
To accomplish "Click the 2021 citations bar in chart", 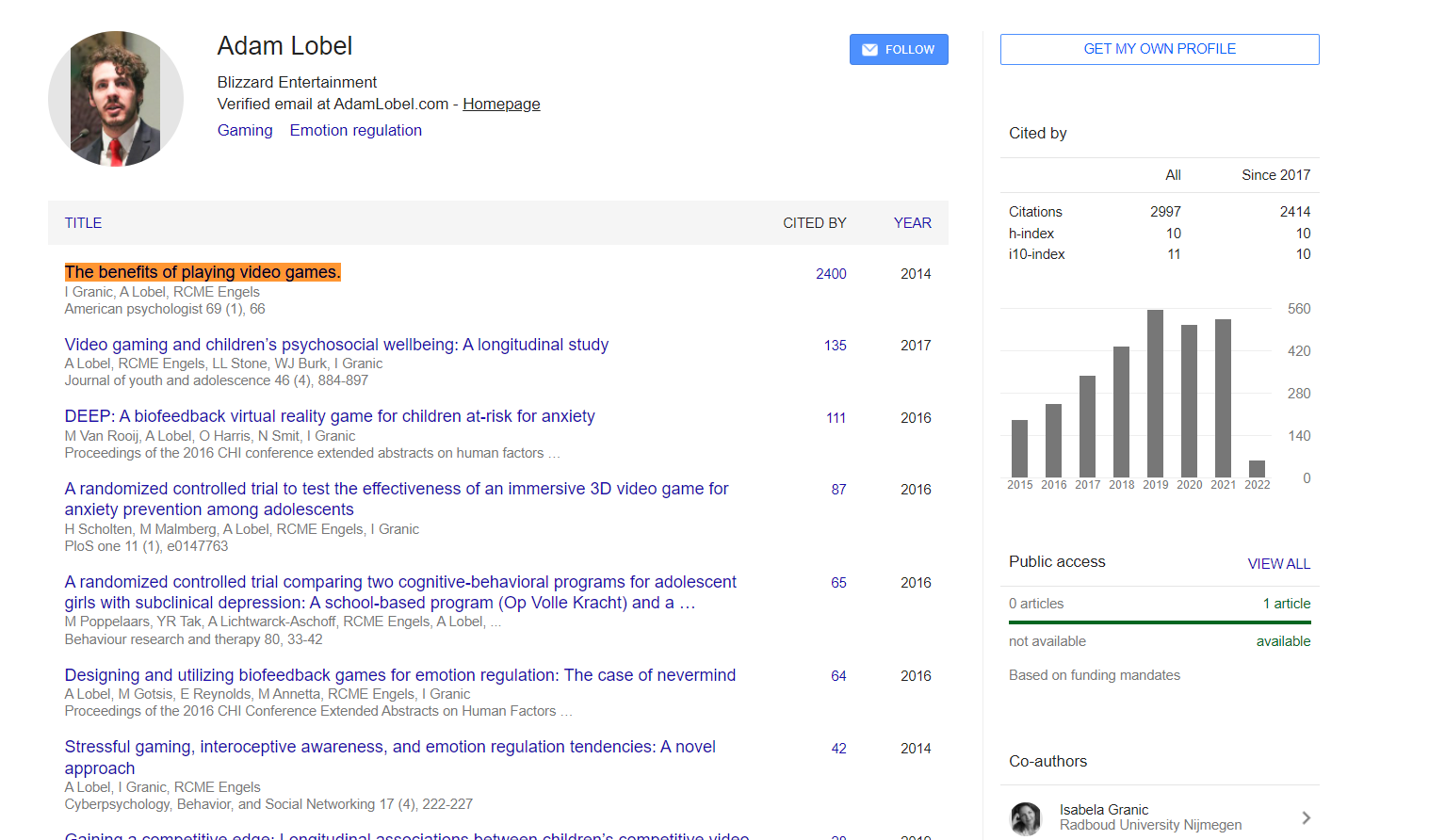I will (1223, 398).
